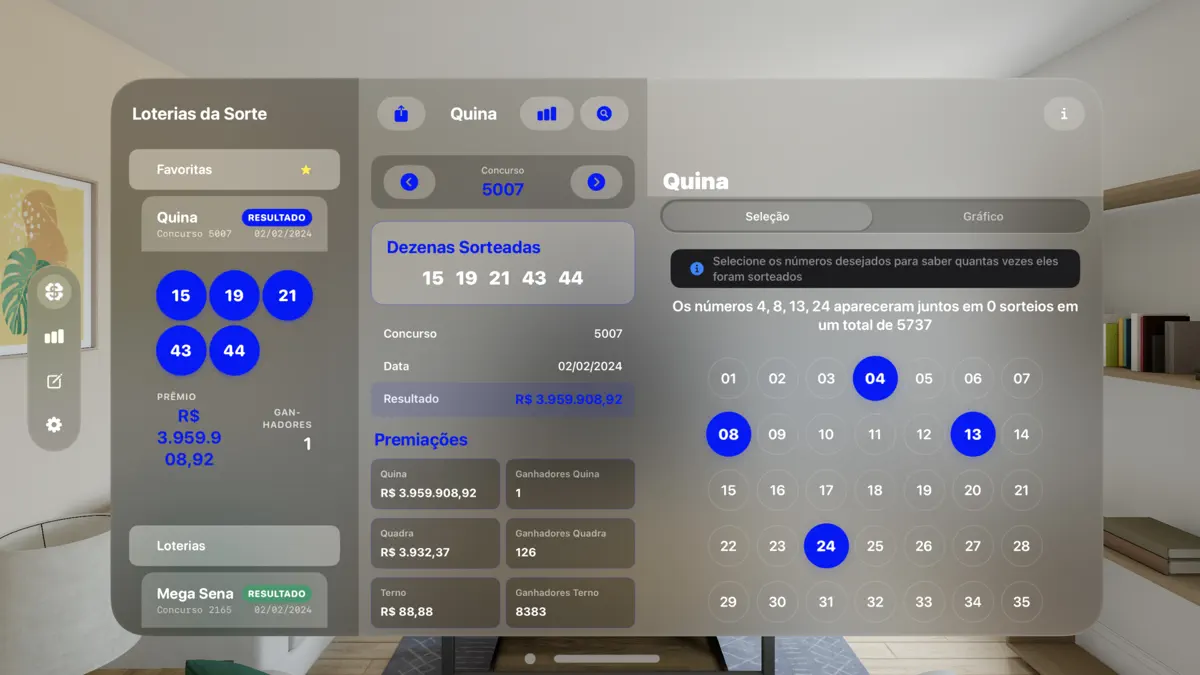Go to previous concurso with left arrow
1200x675 pixels.
pos(409,182)
